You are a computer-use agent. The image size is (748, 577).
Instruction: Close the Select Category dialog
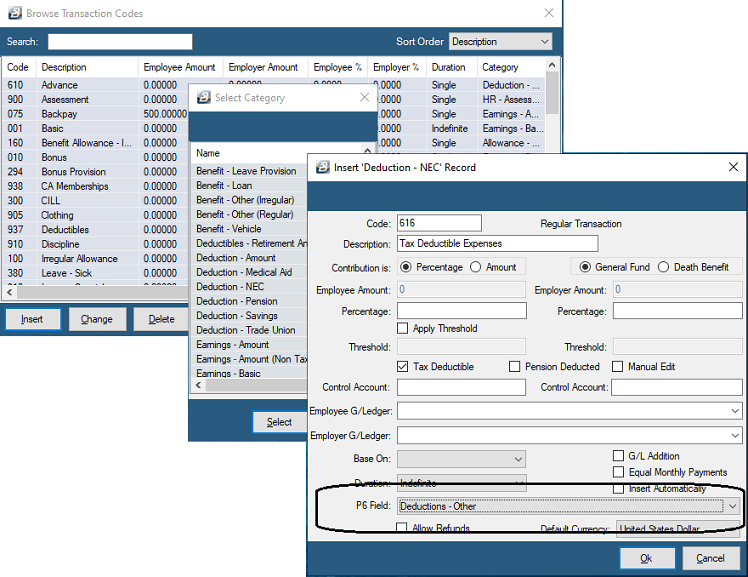coord(364,97)
